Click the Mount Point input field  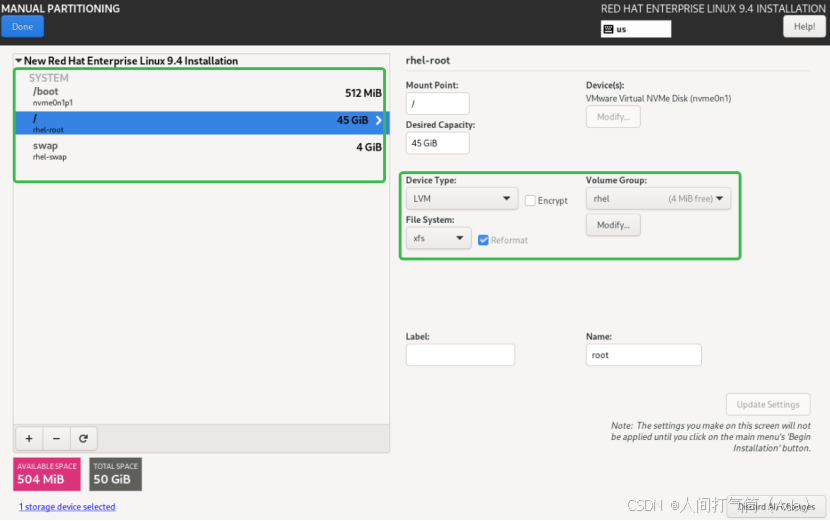(x=437, y=104)
